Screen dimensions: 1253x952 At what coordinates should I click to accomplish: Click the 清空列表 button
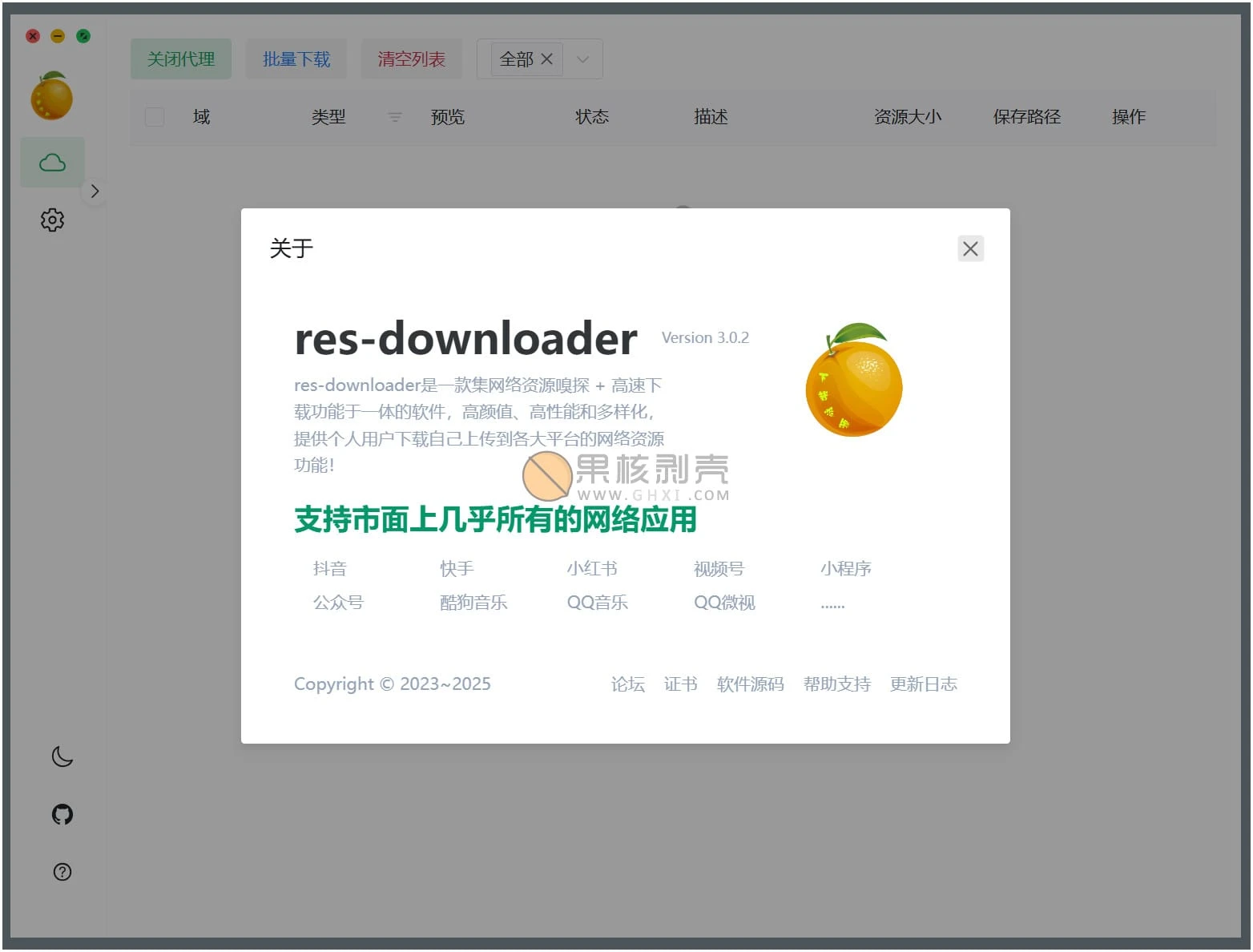coord(411,58)
